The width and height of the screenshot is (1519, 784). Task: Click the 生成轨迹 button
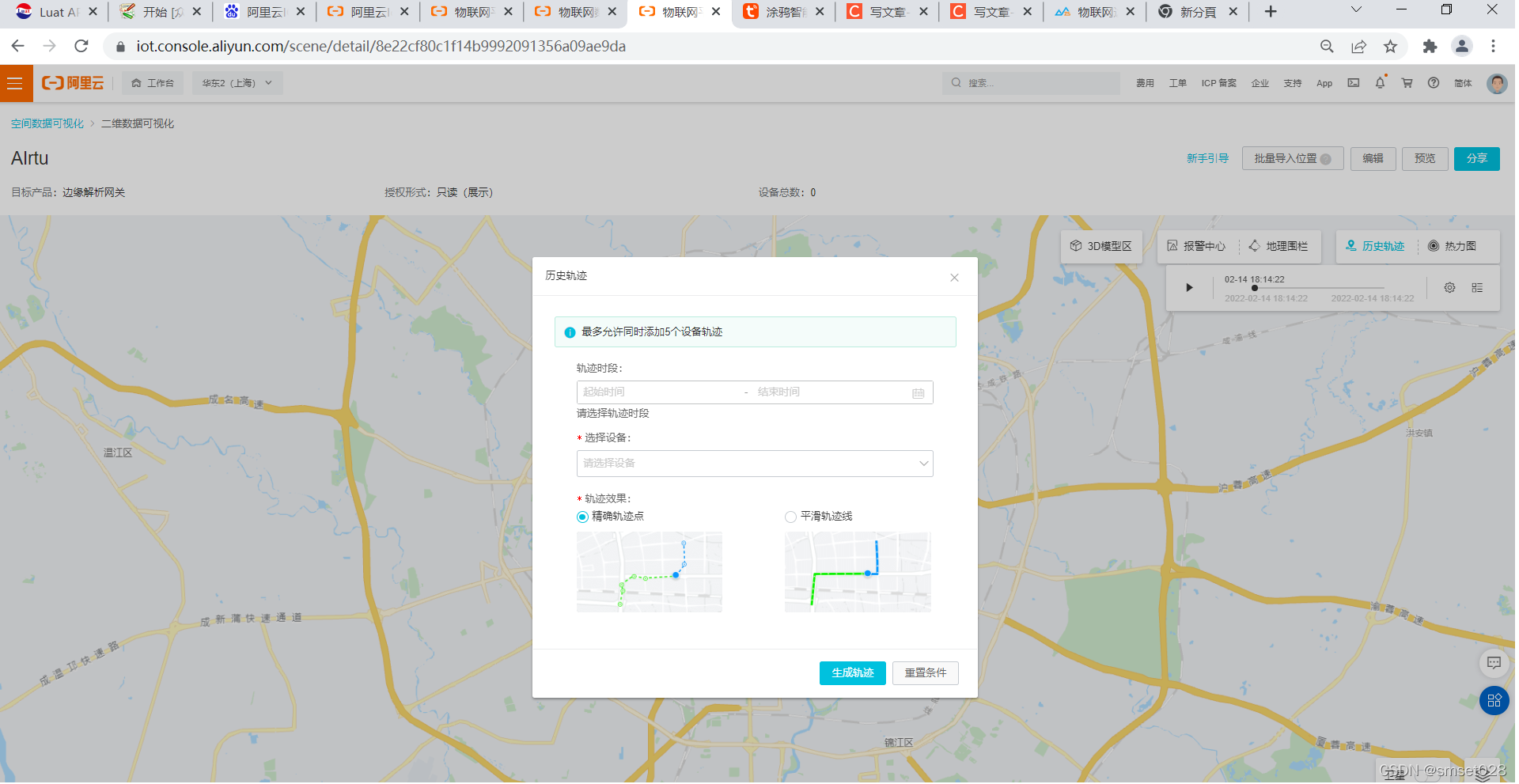tap(852, 673)
